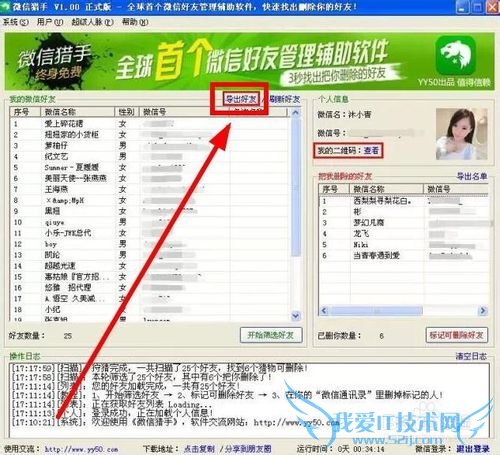The image size is (500, 455).
Task: Click 微信名称 header in deleted-friends table
Action: pyautogui.click(x=387, y=189)
